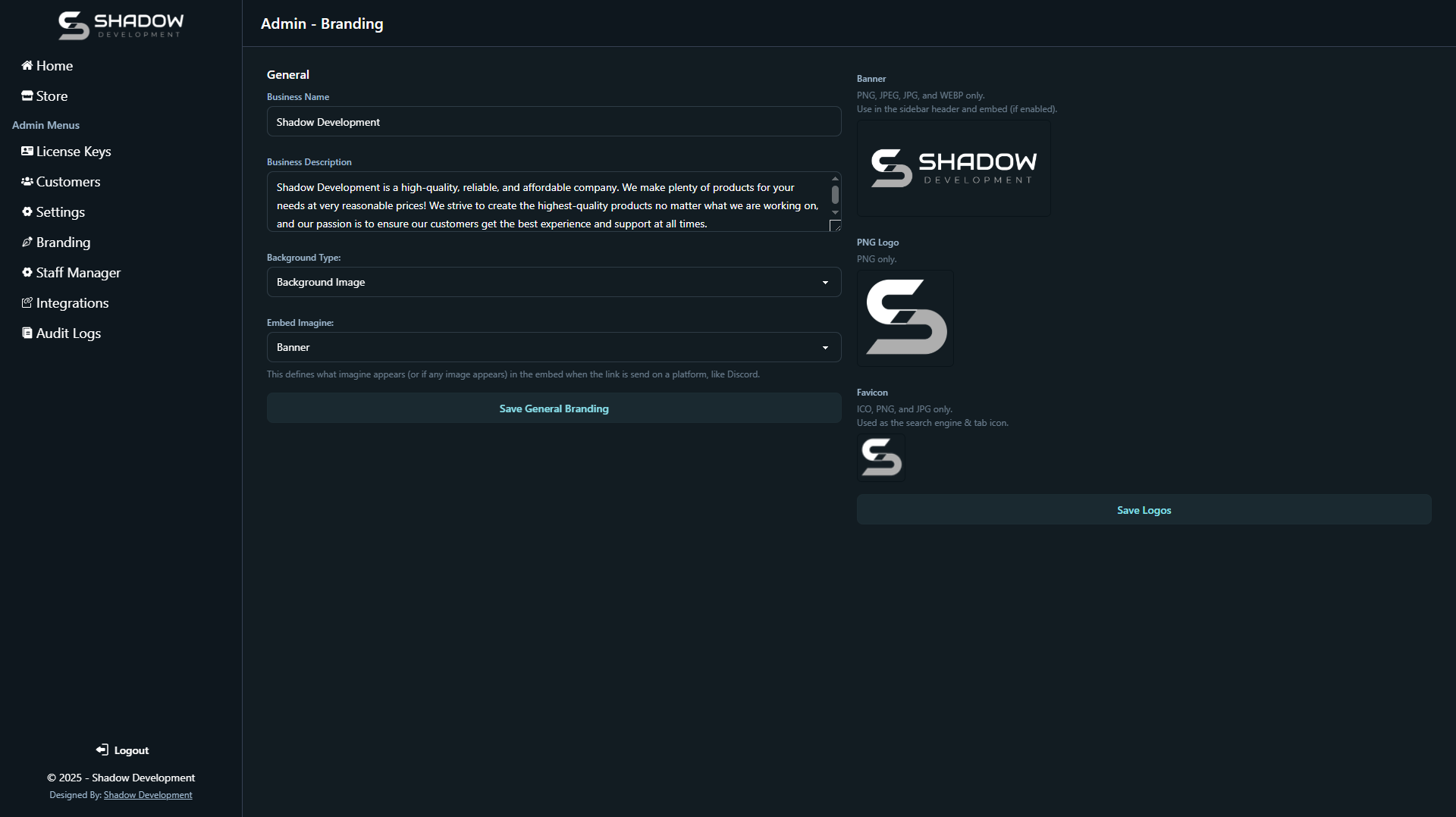Screen dimensions: 1456x817
Task: Click the License Keys card icon
Action: (x=27, y=152)
